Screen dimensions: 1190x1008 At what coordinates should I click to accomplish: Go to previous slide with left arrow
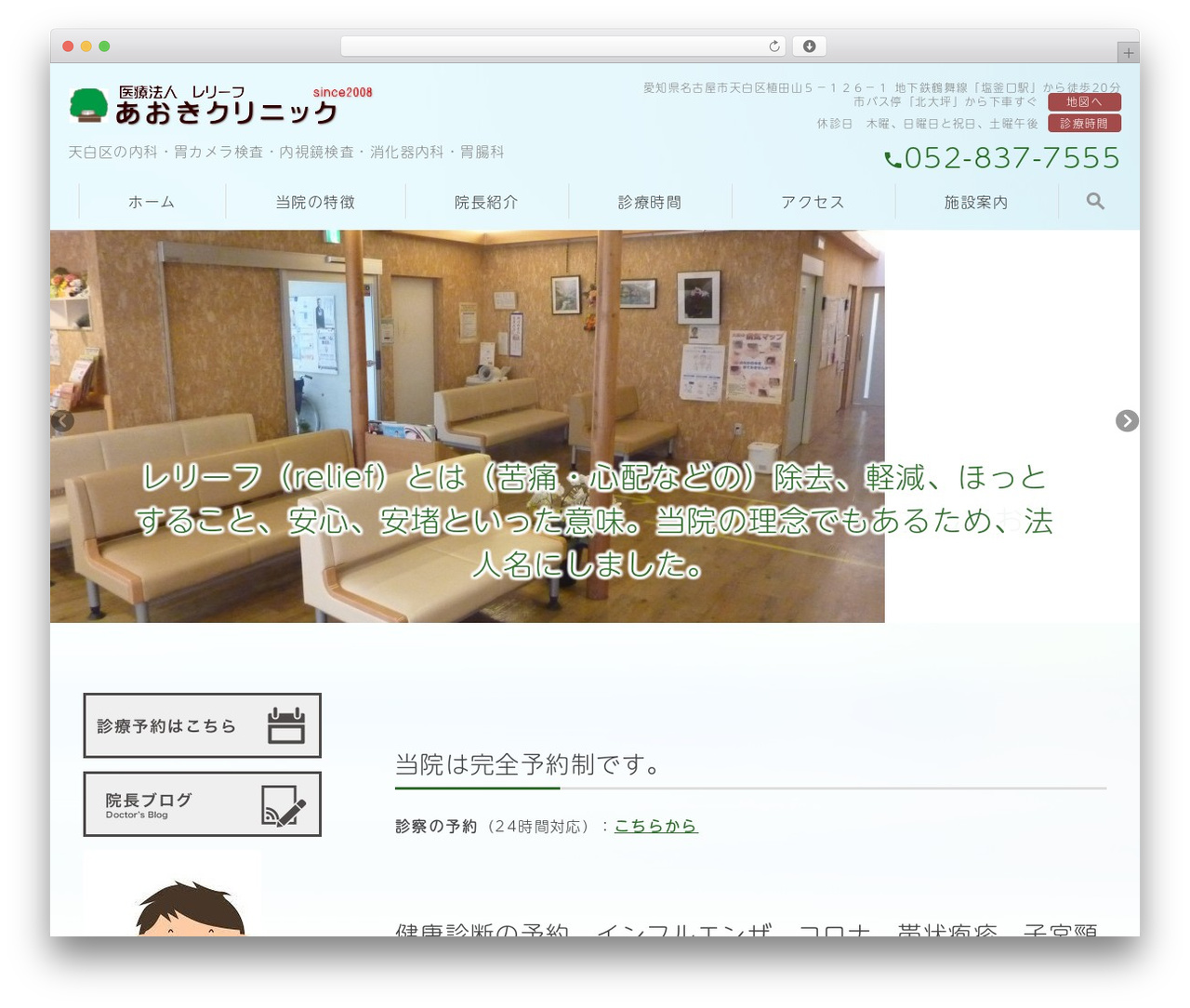point(62,421)
